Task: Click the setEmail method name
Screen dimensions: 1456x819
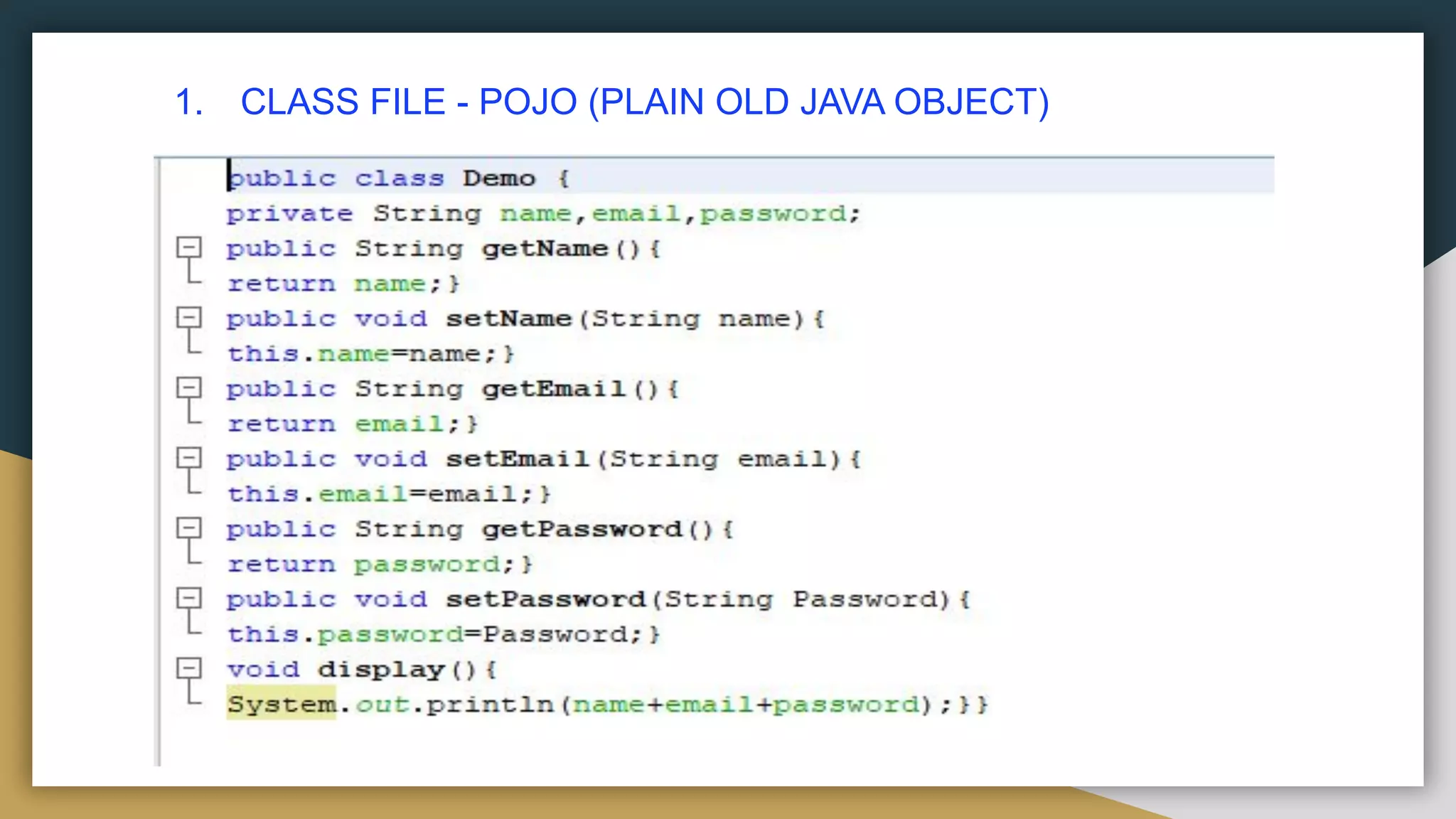Action: click(x=518, y=459)
